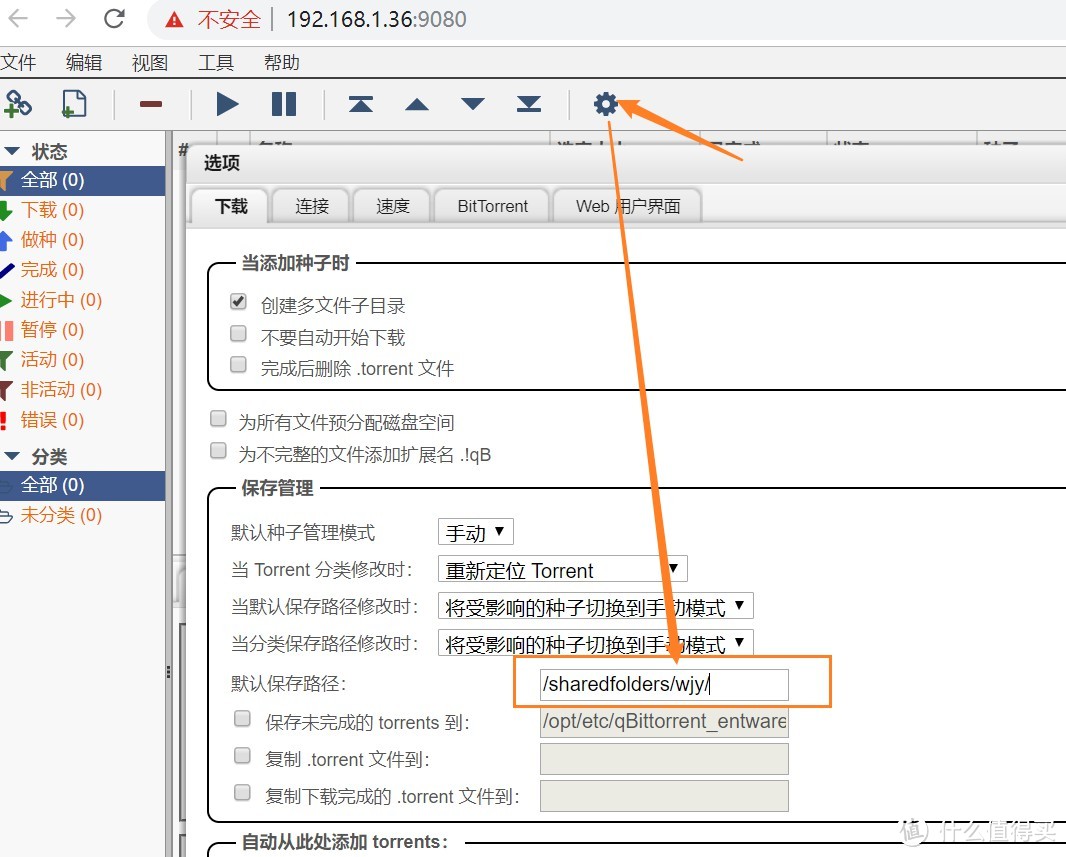The image size is (1066, 857).
Task: Click the add torrent file icon
Action: (x=74, y=104)
